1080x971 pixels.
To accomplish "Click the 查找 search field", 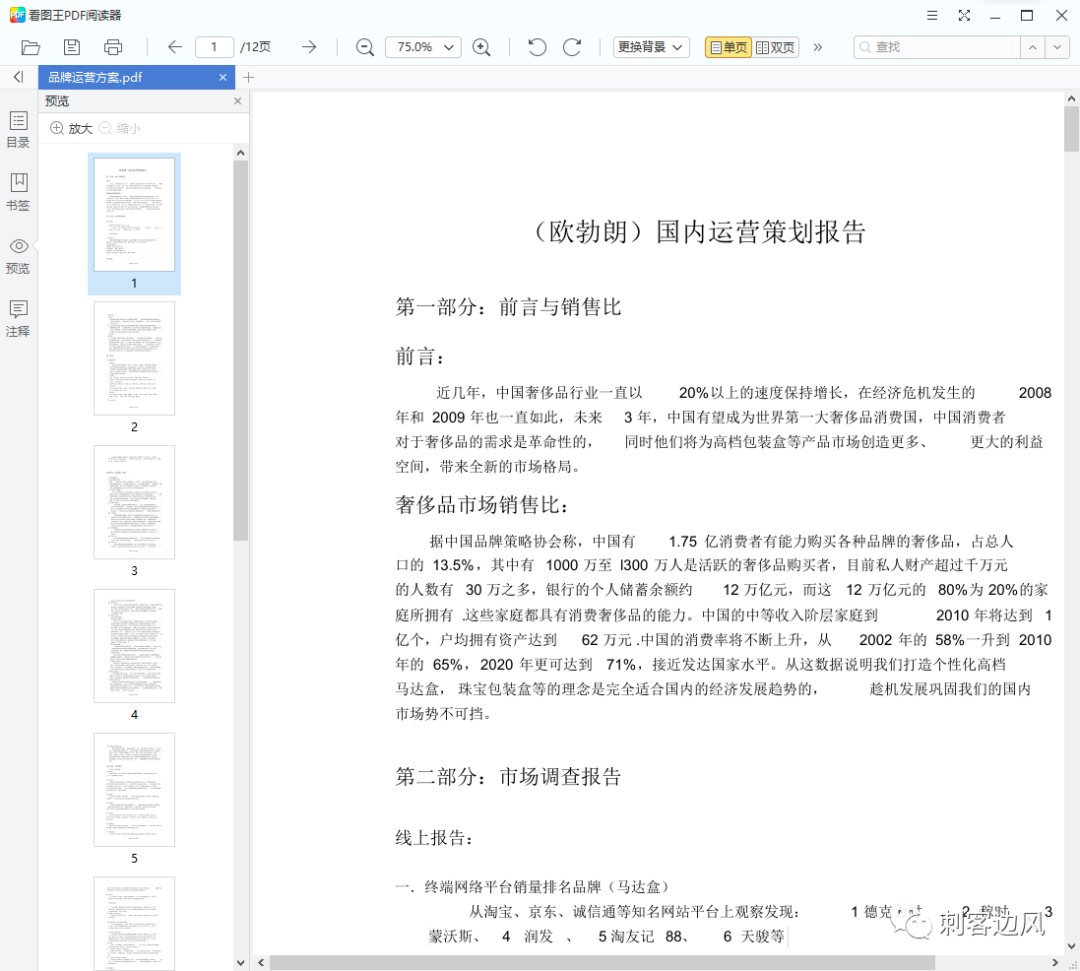I will 937,47.
